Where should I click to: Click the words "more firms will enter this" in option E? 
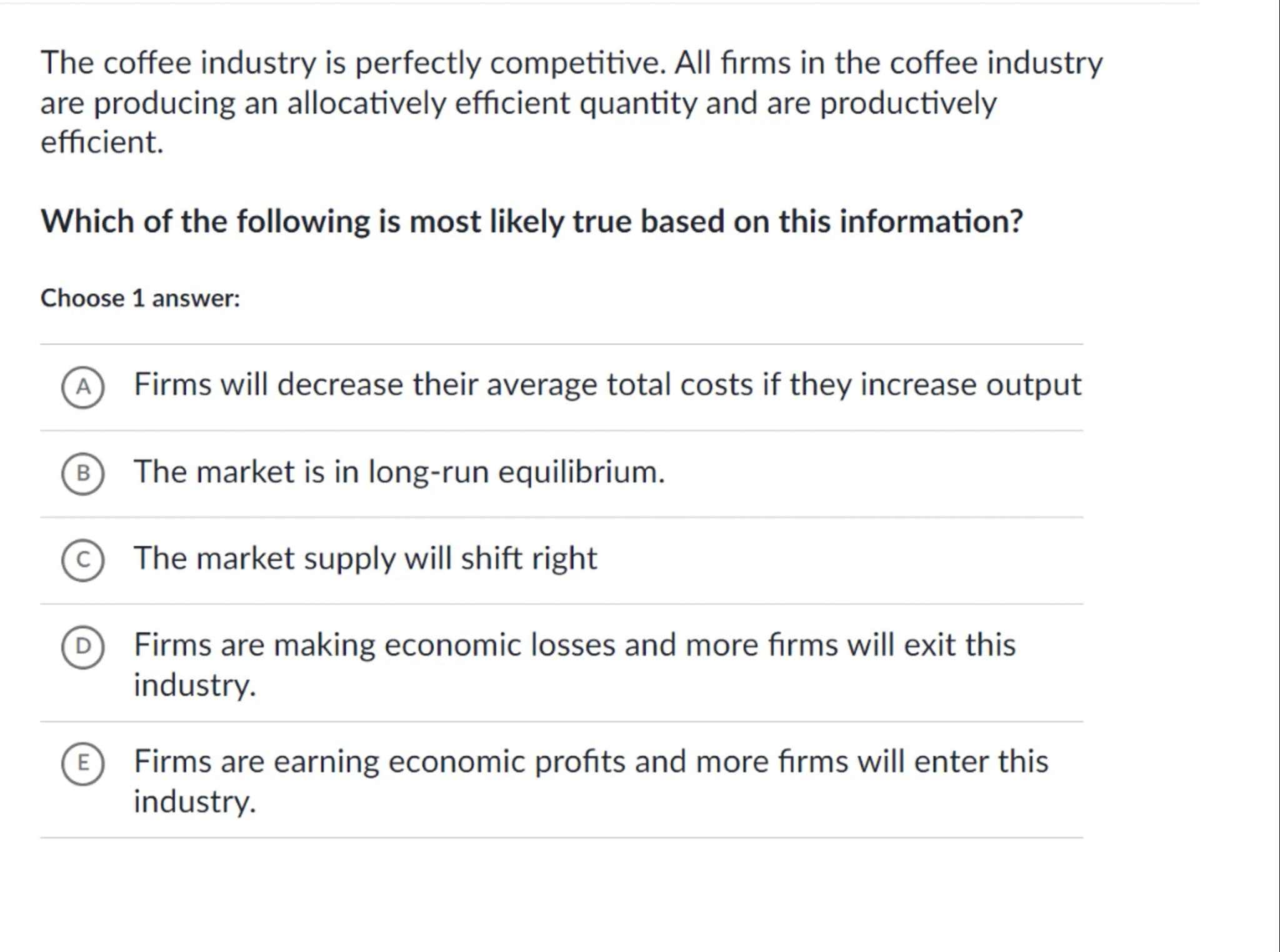coord(871,762)
